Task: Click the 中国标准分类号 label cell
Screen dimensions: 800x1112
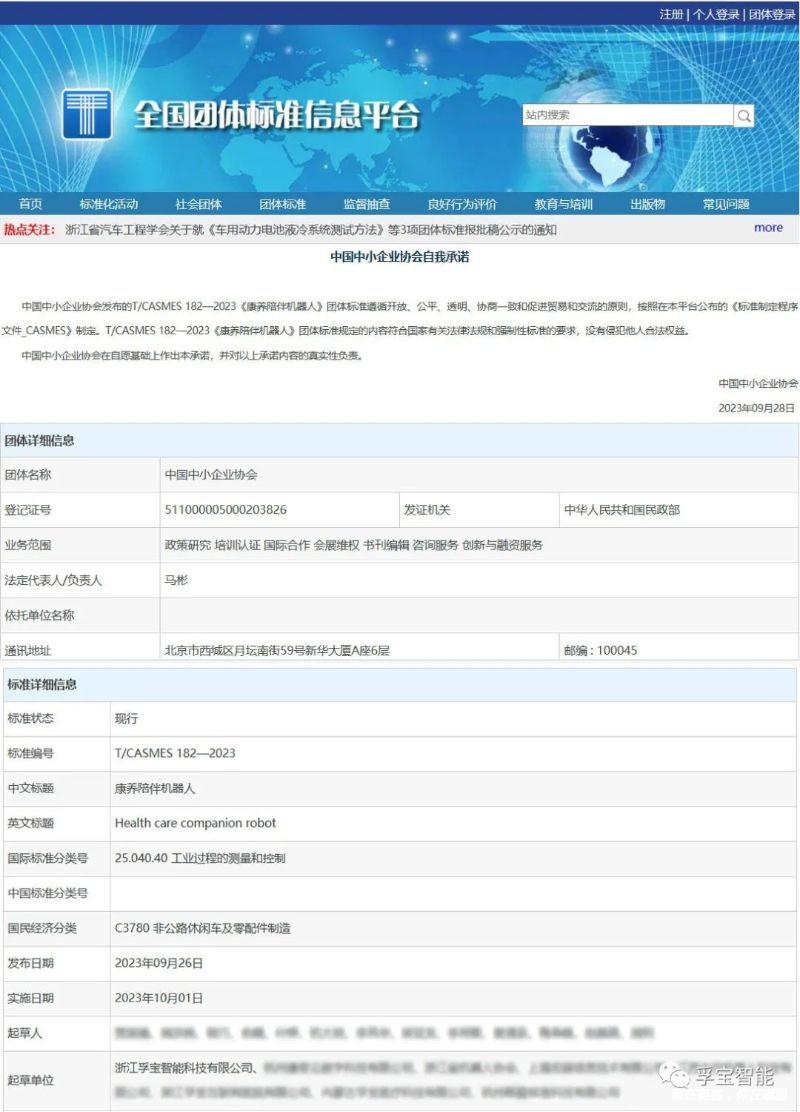Action: (57, 893)
